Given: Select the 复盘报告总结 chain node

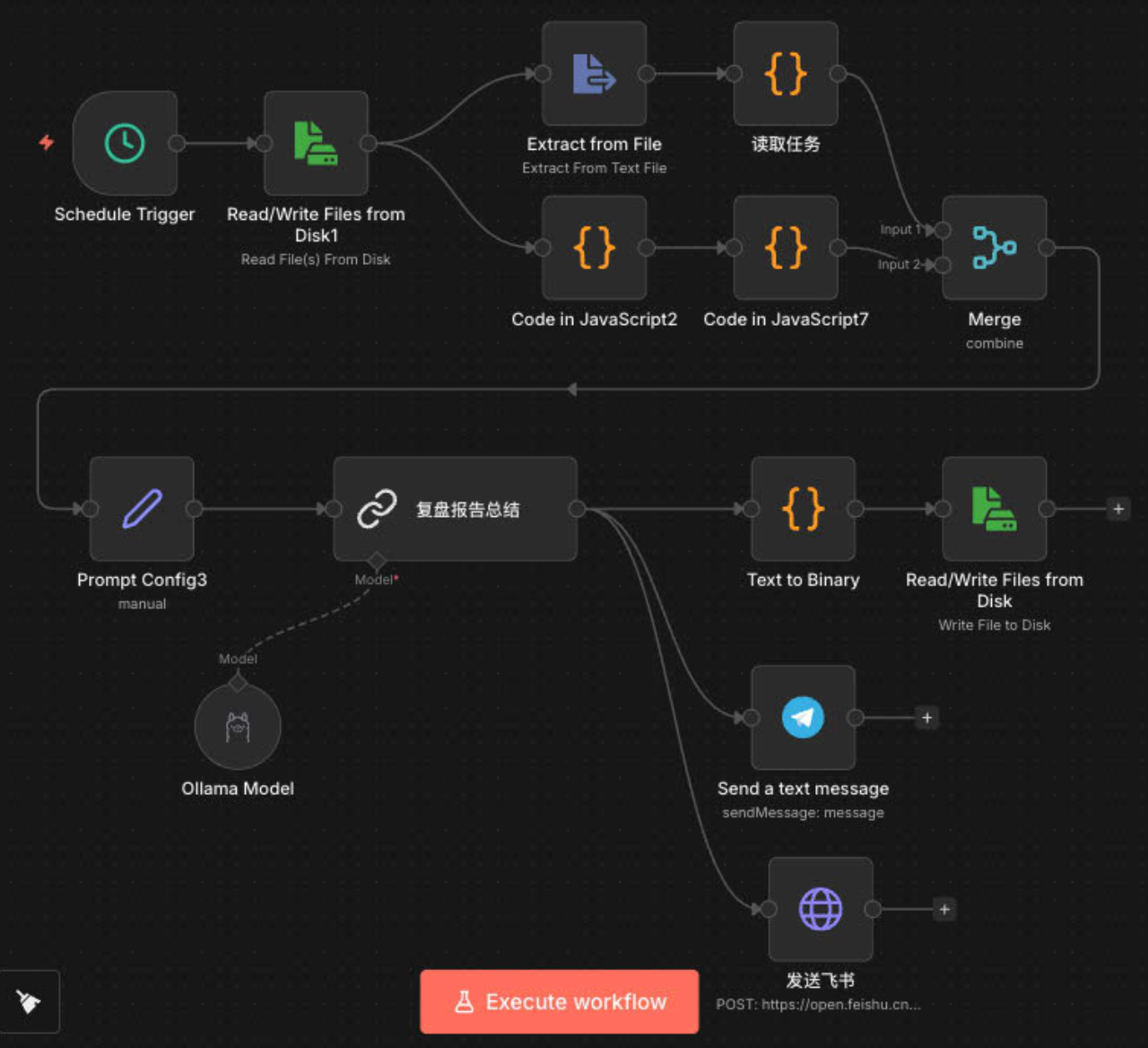Looking at the screenshot, I should [456, 509].
